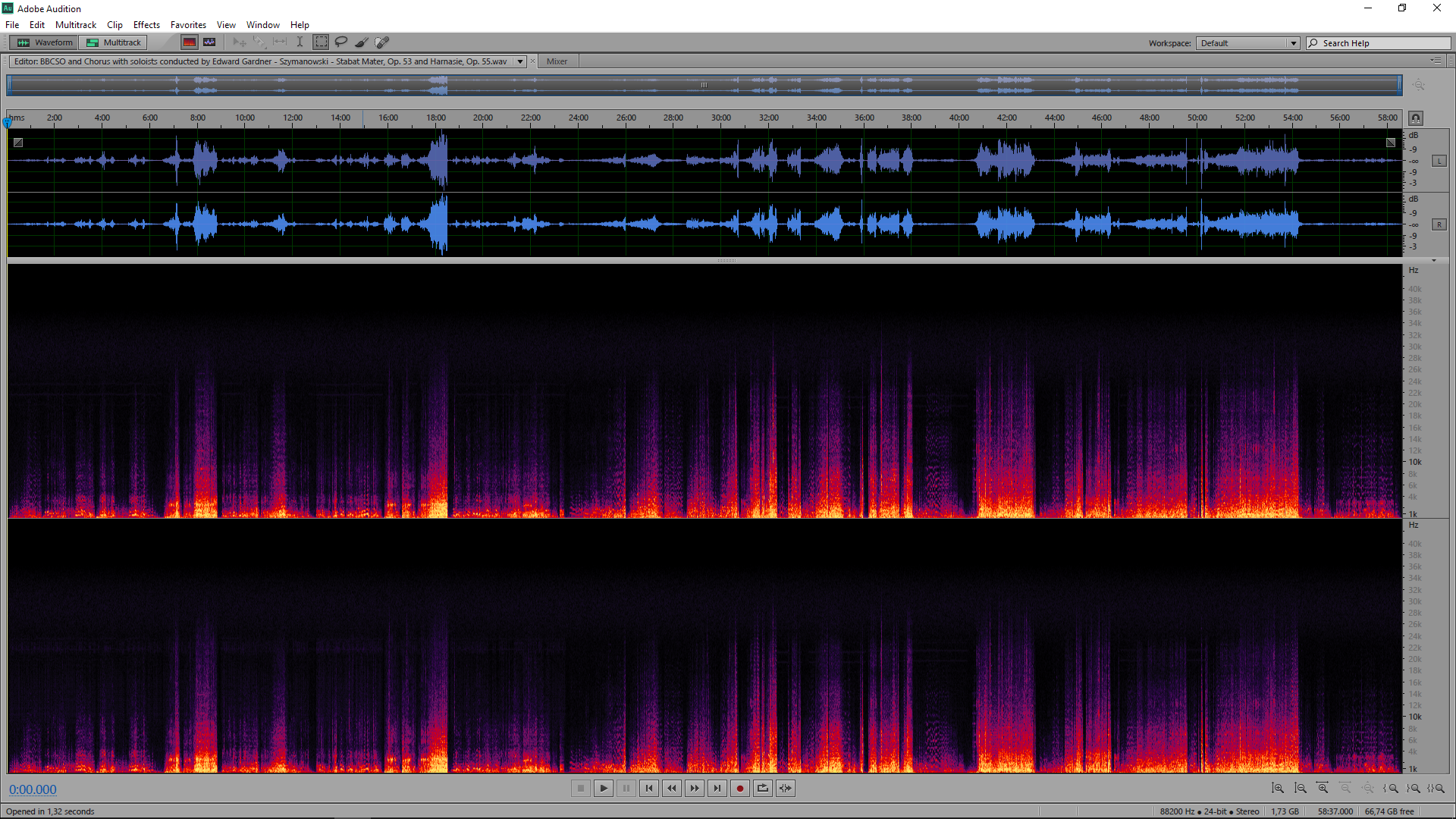This screenshot has width=1456, height=819.
Task: Select the Lasso Selection tool
Action: pyautogui.click(x=341, y=42)
